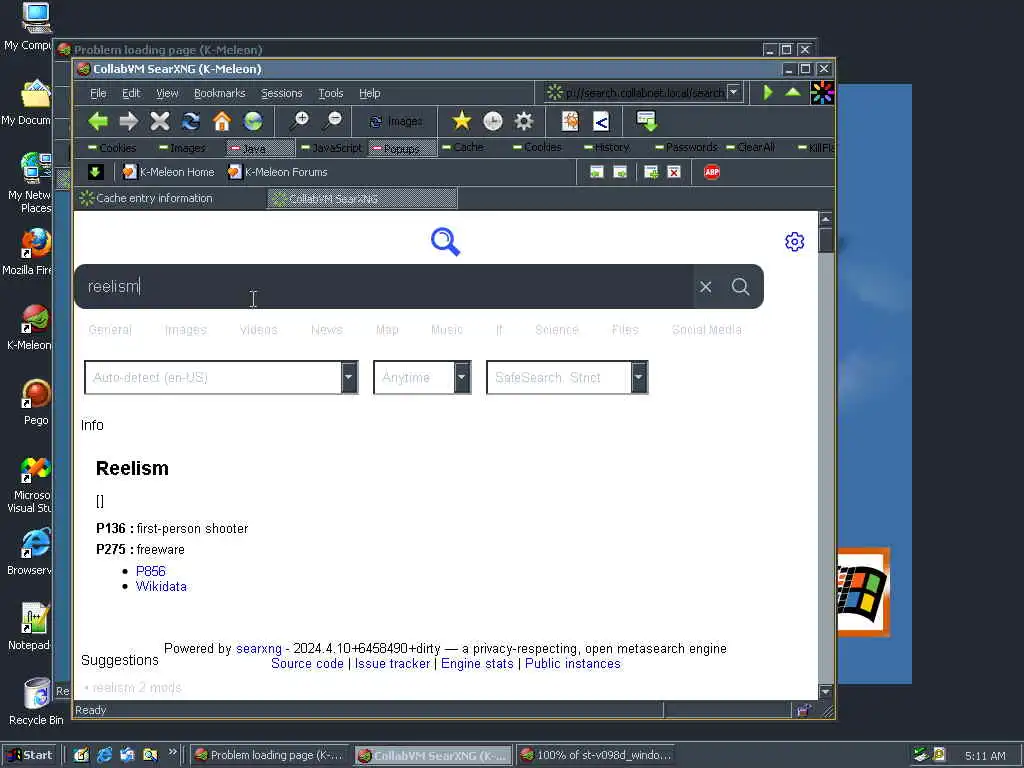Click the red ABP Adblock icon

click(x=712, y=172)
